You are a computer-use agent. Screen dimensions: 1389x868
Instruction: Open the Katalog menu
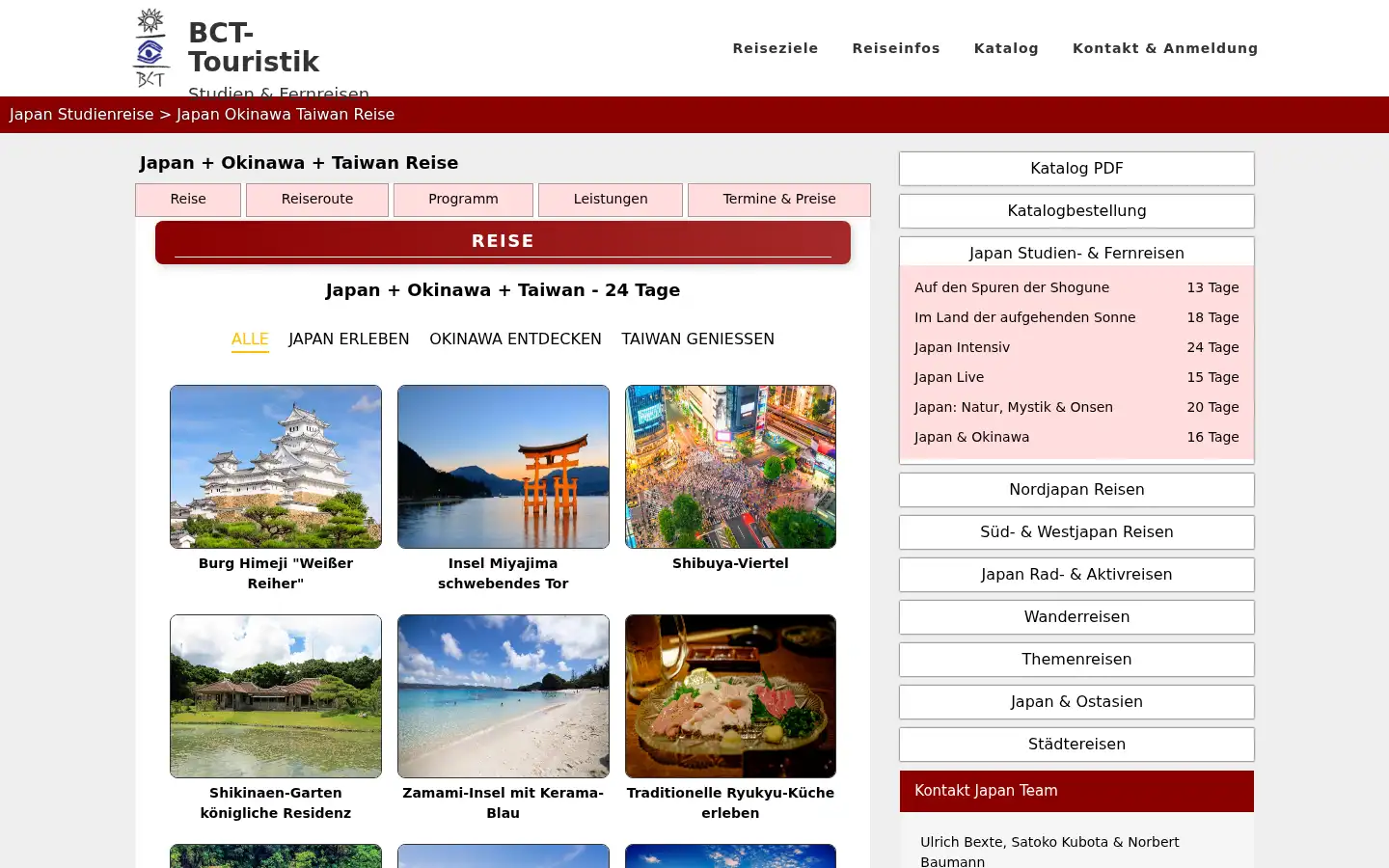pos(1006,48)
